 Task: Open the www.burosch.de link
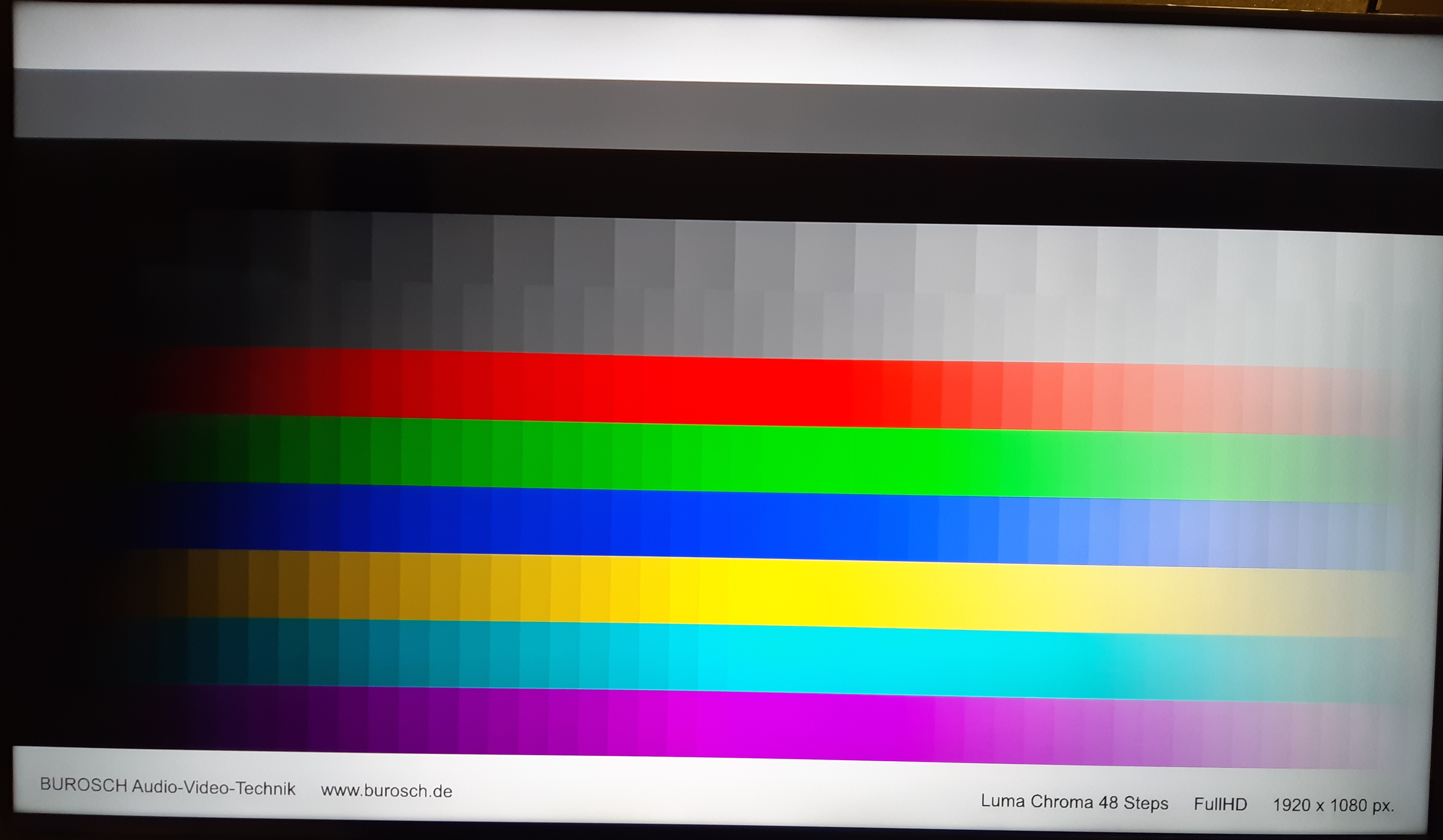tap(386, 791)
